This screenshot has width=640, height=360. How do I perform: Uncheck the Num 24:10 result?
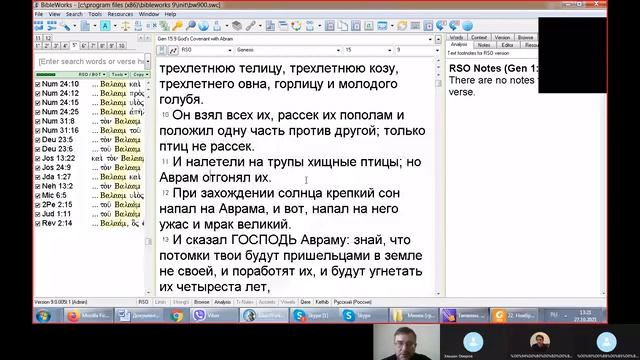38,84
